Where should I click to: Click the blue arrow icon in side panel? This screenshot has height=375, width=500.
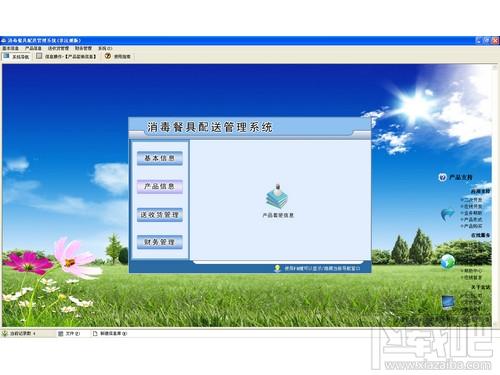(x=447, y=214)
